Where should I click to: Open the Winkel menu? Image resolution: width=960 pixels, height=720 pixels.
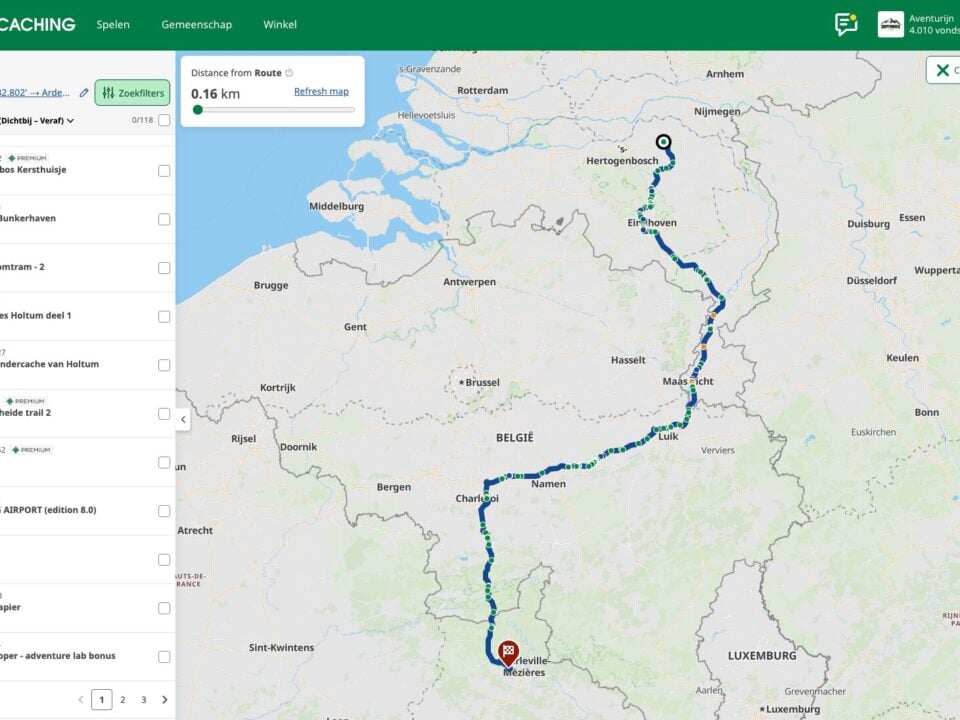pos(280,24)
